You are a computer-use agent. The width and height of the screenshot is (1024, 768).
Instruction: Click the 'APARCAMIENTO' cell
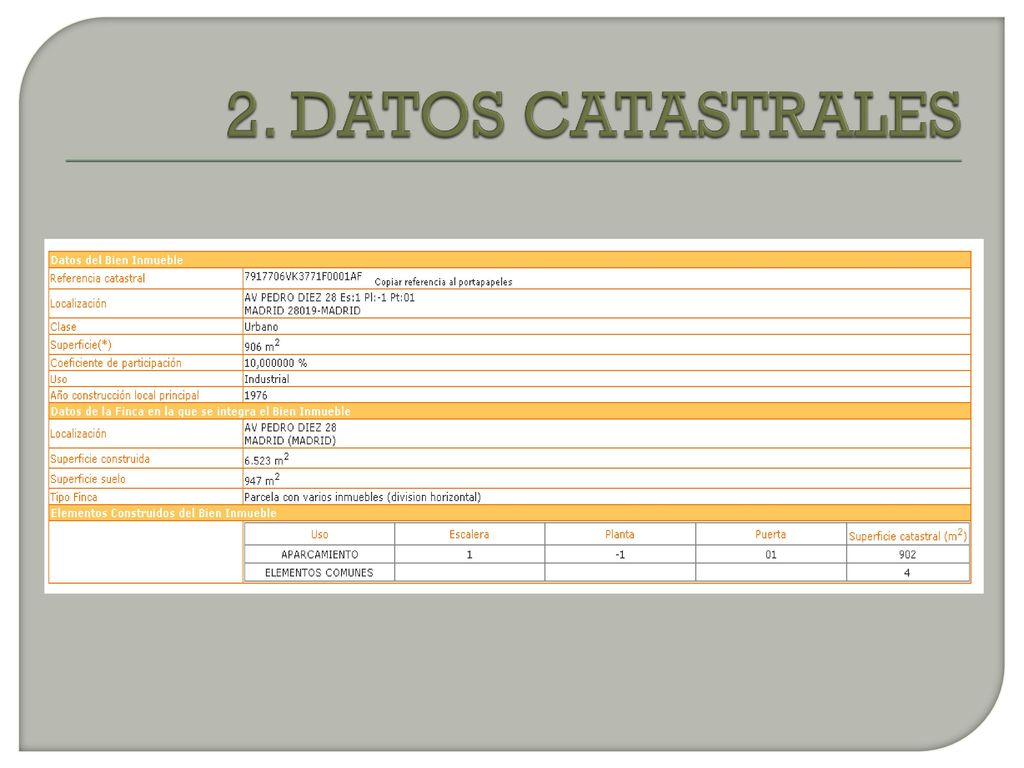(x=319, y=554)
